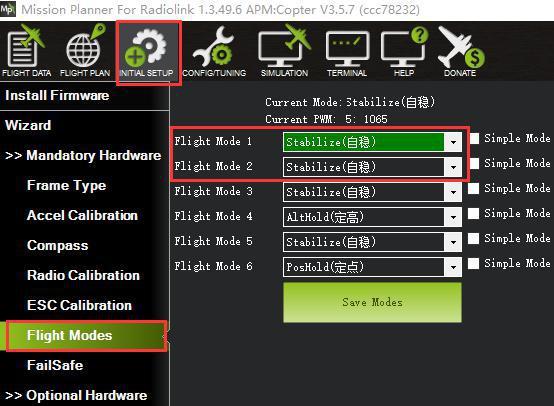Viewport: 554px width, 406px height.
Task: Enable Simple Mode for Flight Mode 1
Action: (474, 139)
